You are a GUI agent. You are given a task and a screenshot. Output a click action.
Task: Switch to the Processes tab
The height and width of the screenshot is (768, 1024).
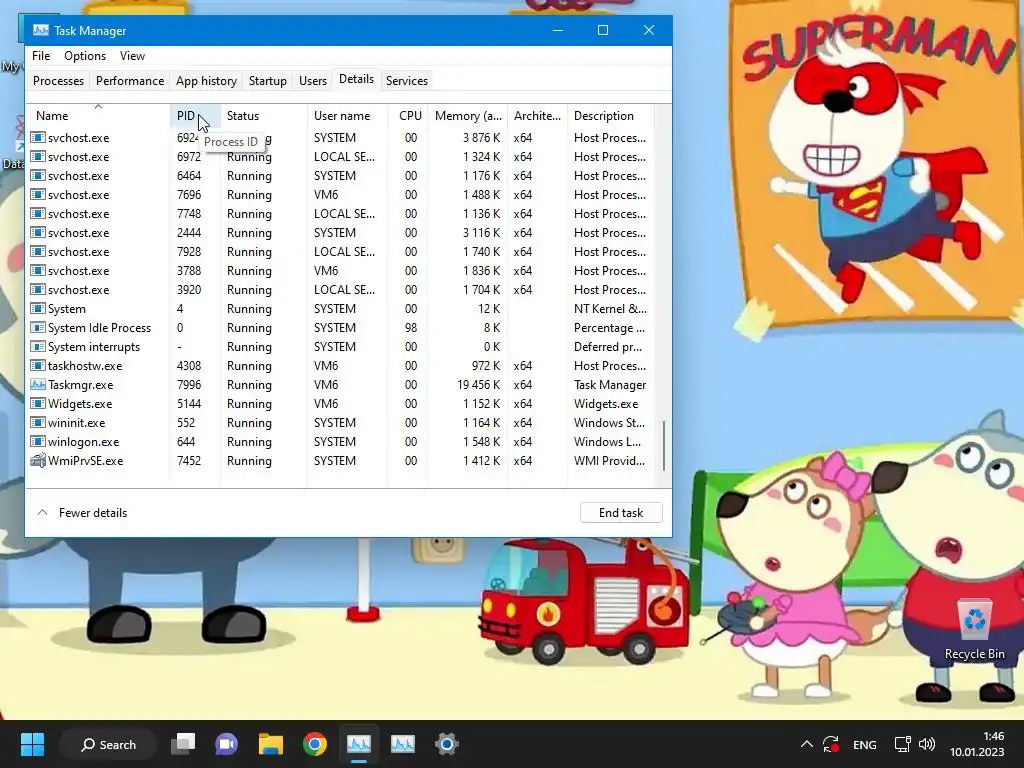pos(58,80)
